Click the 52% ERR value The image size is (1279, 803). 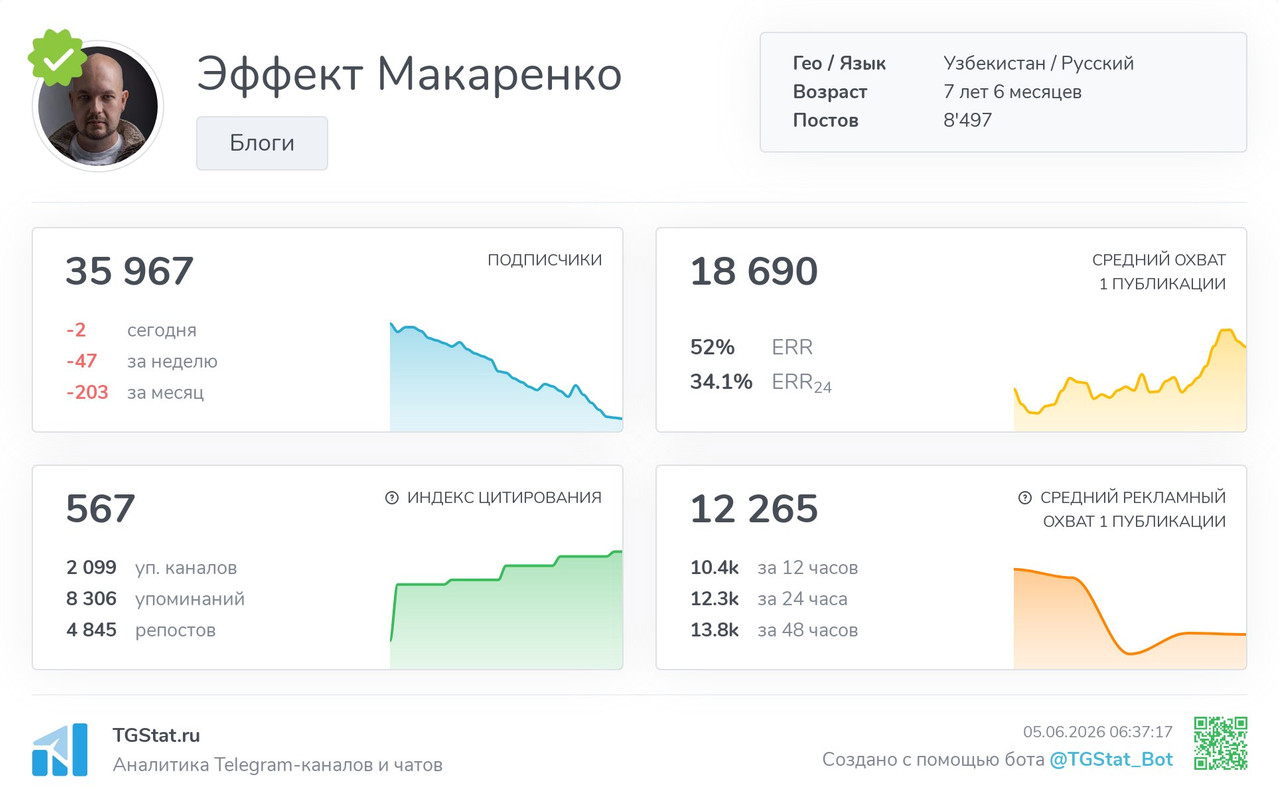(751, 347)
